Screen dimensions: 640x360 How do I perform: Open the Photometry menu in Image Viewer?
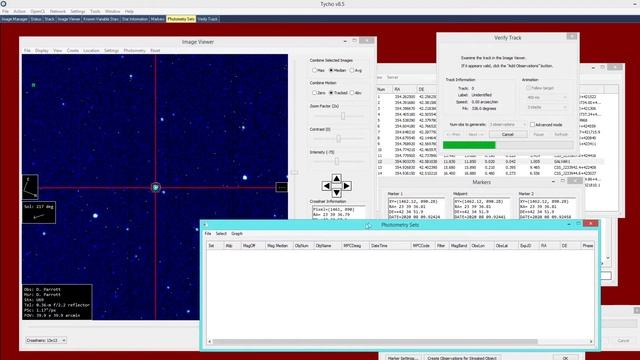(134, 51)
